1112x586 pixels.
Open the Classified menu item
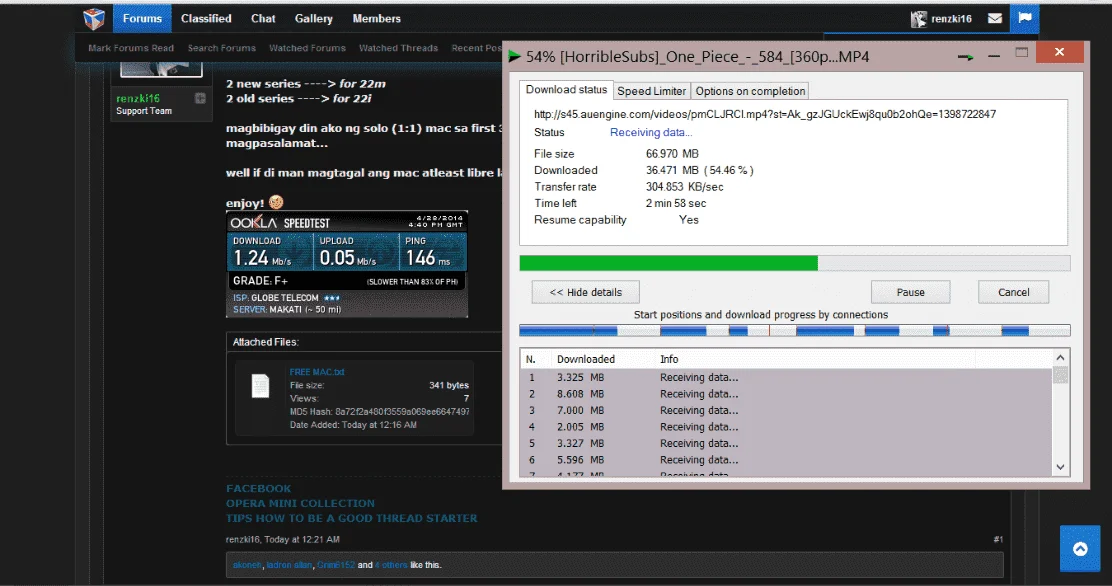[206, 18]
